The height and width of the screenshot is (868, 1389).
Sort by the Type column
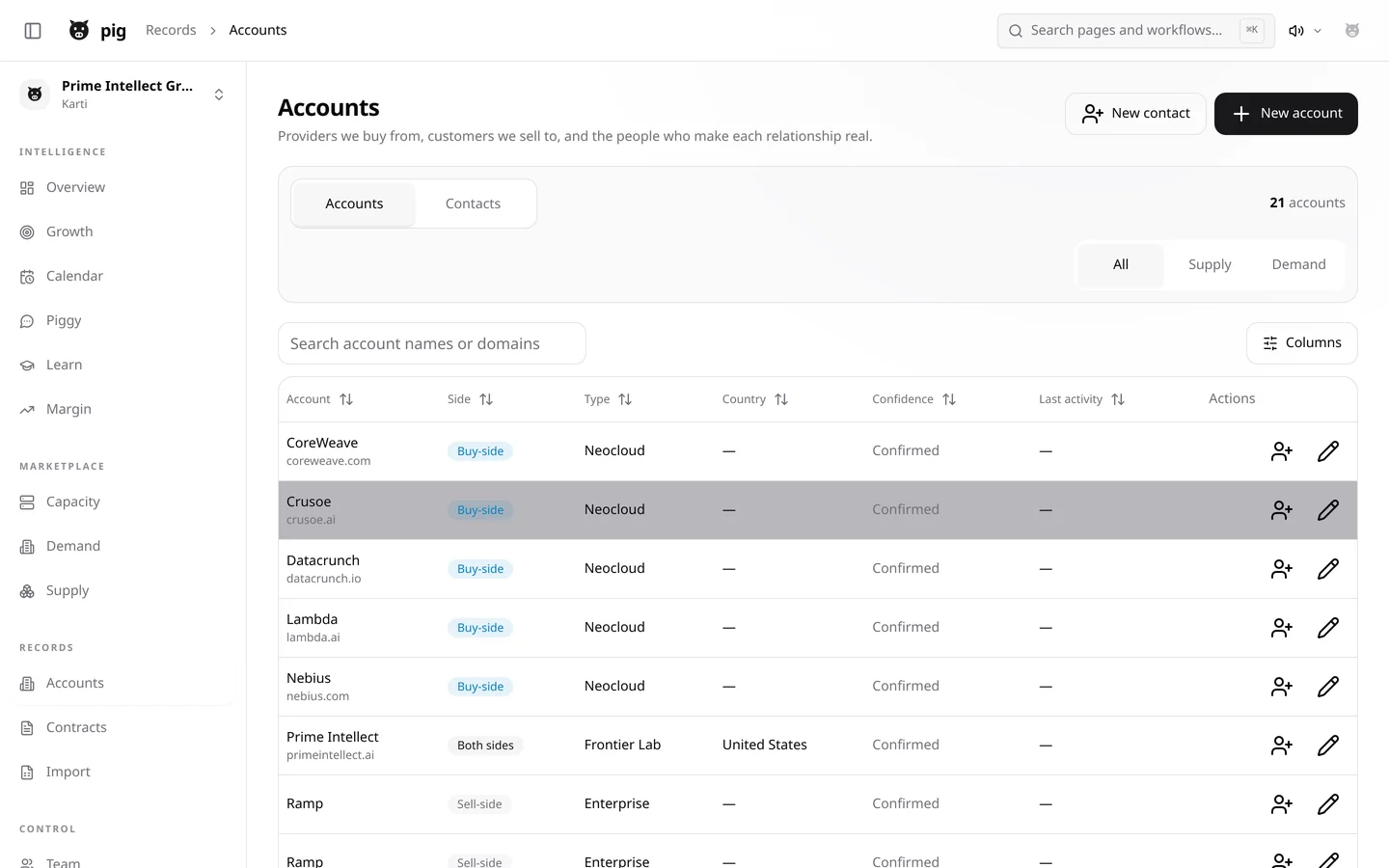point(608,399)
